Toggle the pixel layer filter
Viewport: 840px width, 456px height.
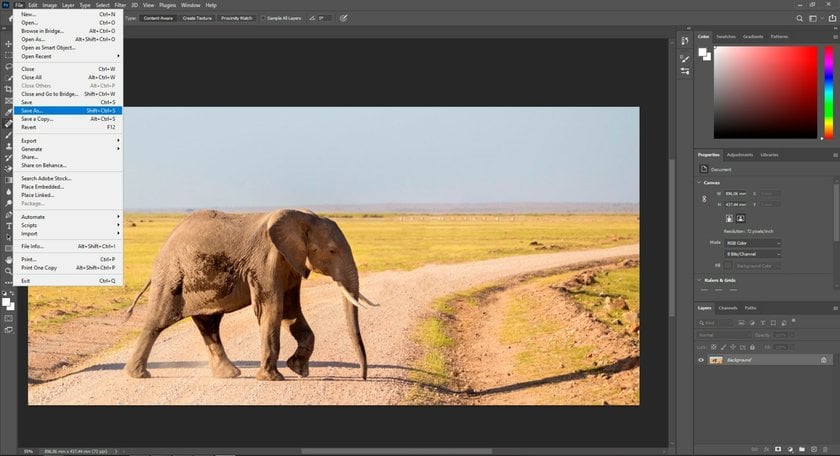741,323
